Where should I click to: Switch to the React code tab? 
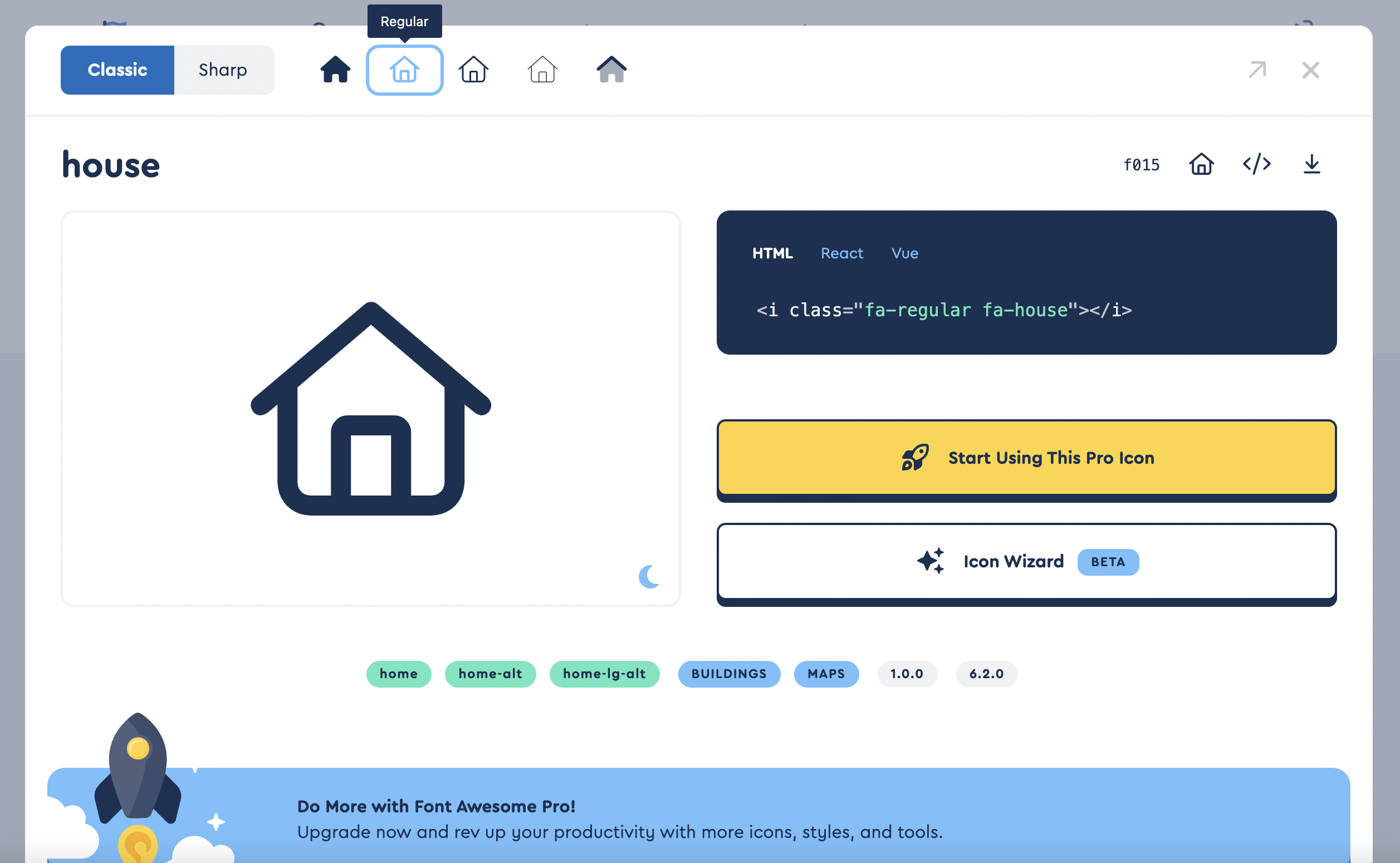coord(842,253)
